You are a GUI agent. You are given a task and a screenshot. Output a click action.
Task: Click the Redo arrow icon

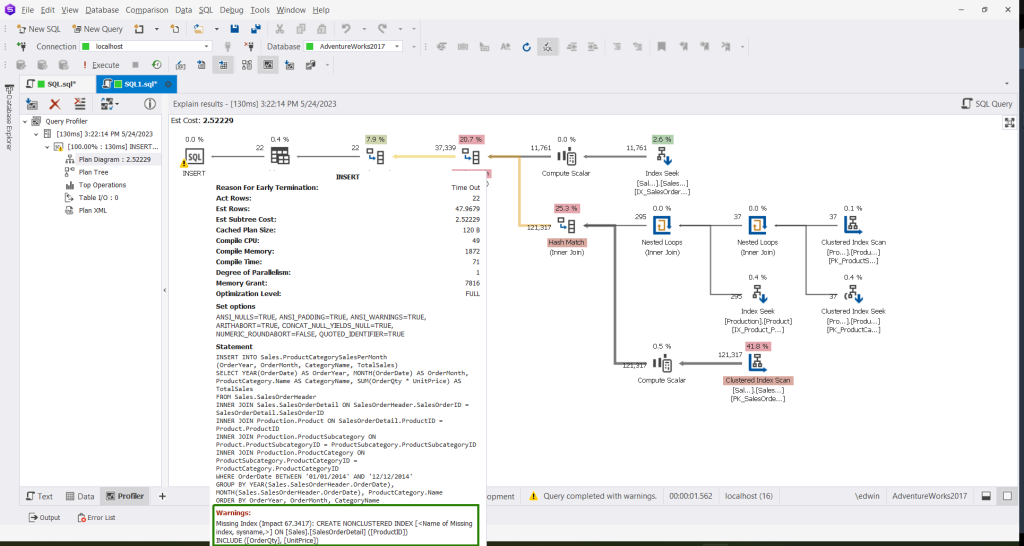tap(383, 29)
